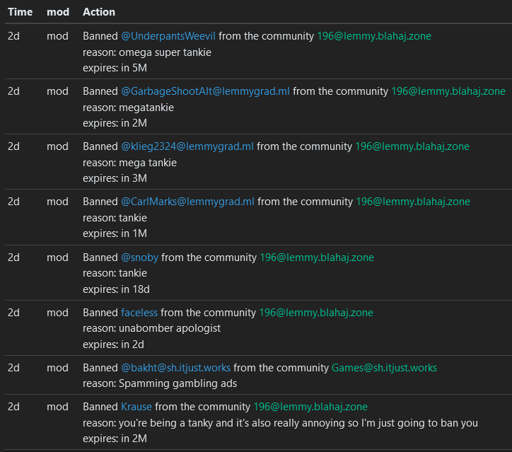View the faceless user profile
This screenshot has width=512, height=452.
139,312
